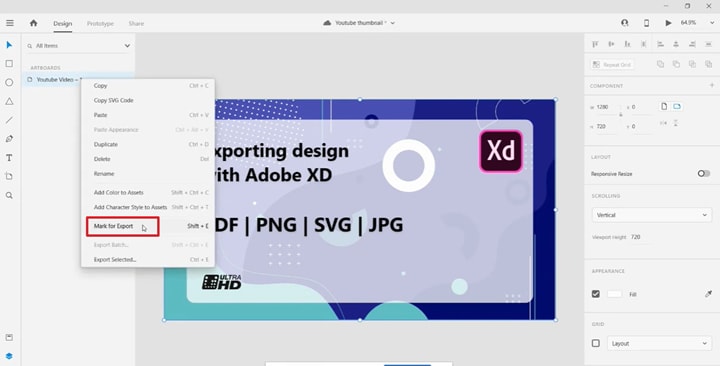Image resolution: width=720 pixels, height=366 pixels.
Task: Start desktop preview with play button
Action: point(669,23)
